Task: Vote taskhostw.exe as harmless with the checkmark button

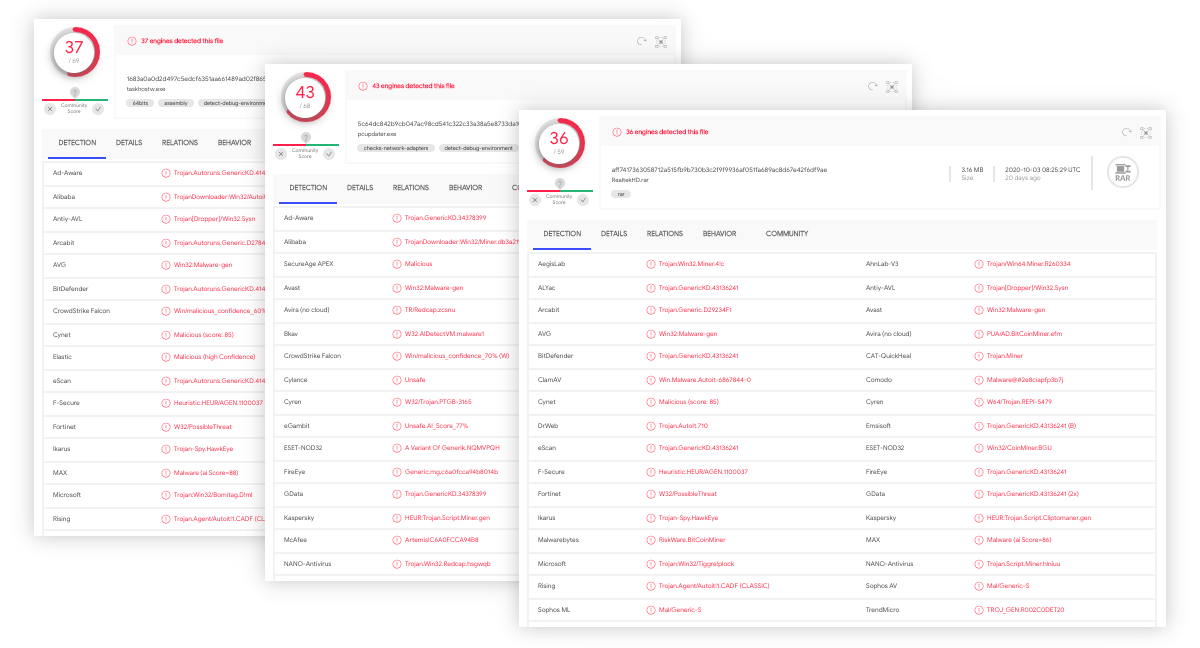Action: click(98, 108)
